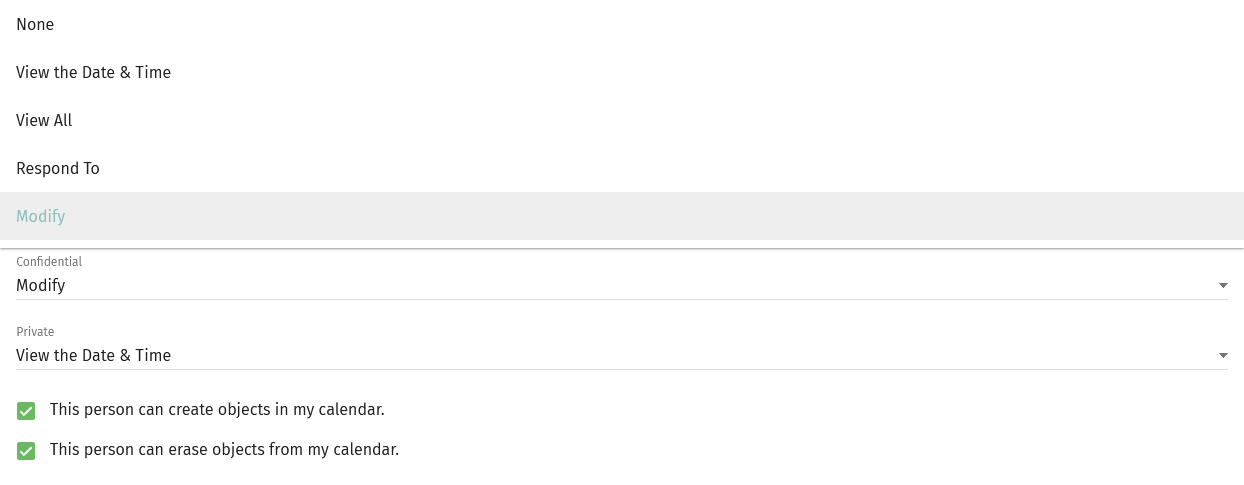Click the Private field label
The image size is (1244, 485).
tap(35, 332)
